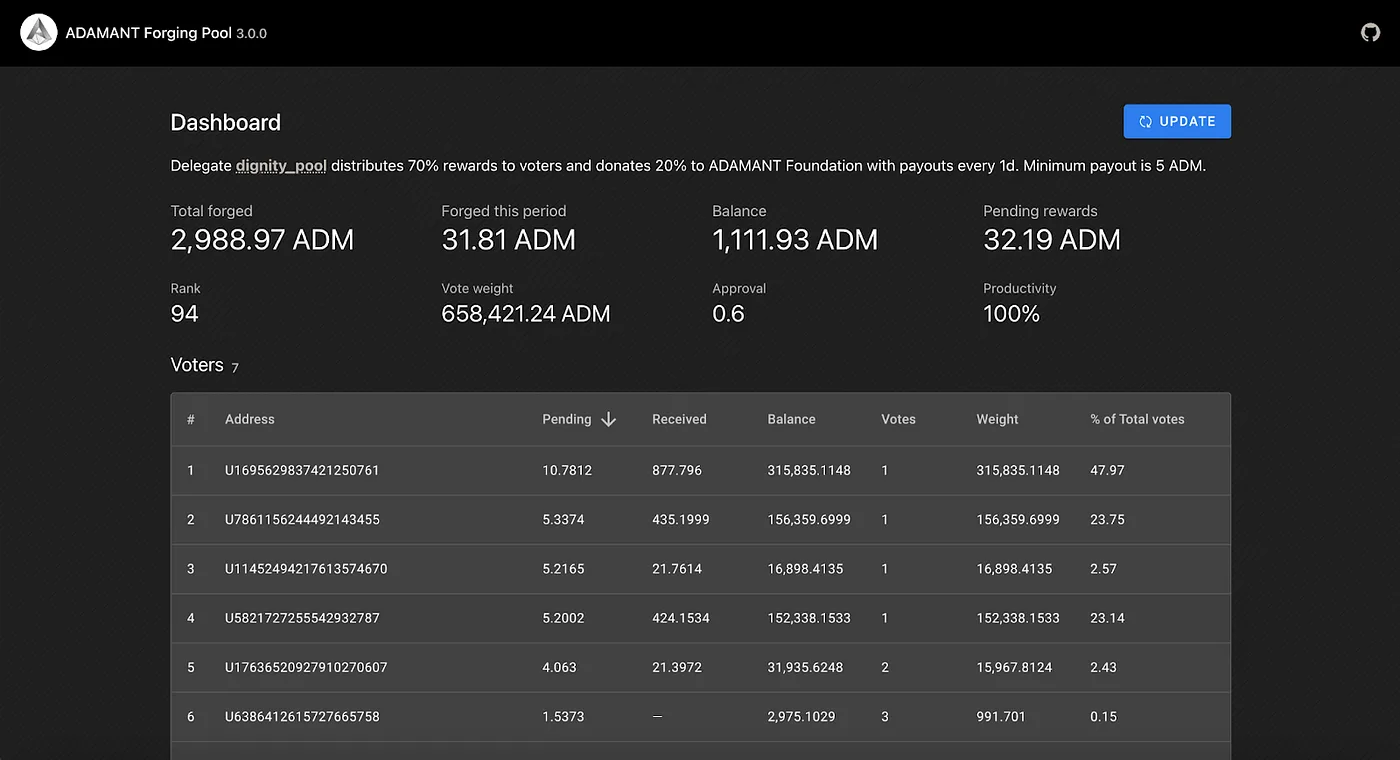The height and width of the screenshot is (760, 1400).
Task: Sort by Votes column header
Action: (x=898, y=419)
